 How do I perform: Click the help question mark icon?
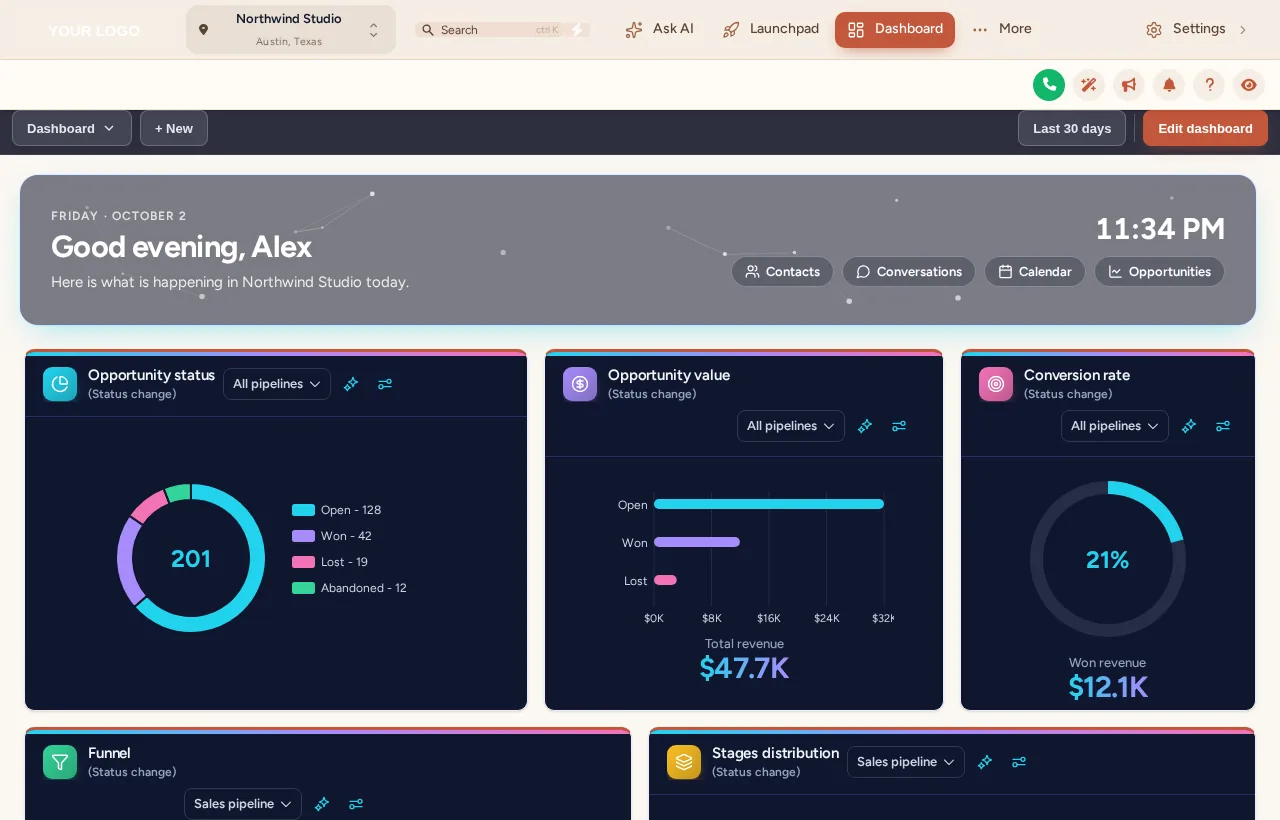tap(1209, 85)
